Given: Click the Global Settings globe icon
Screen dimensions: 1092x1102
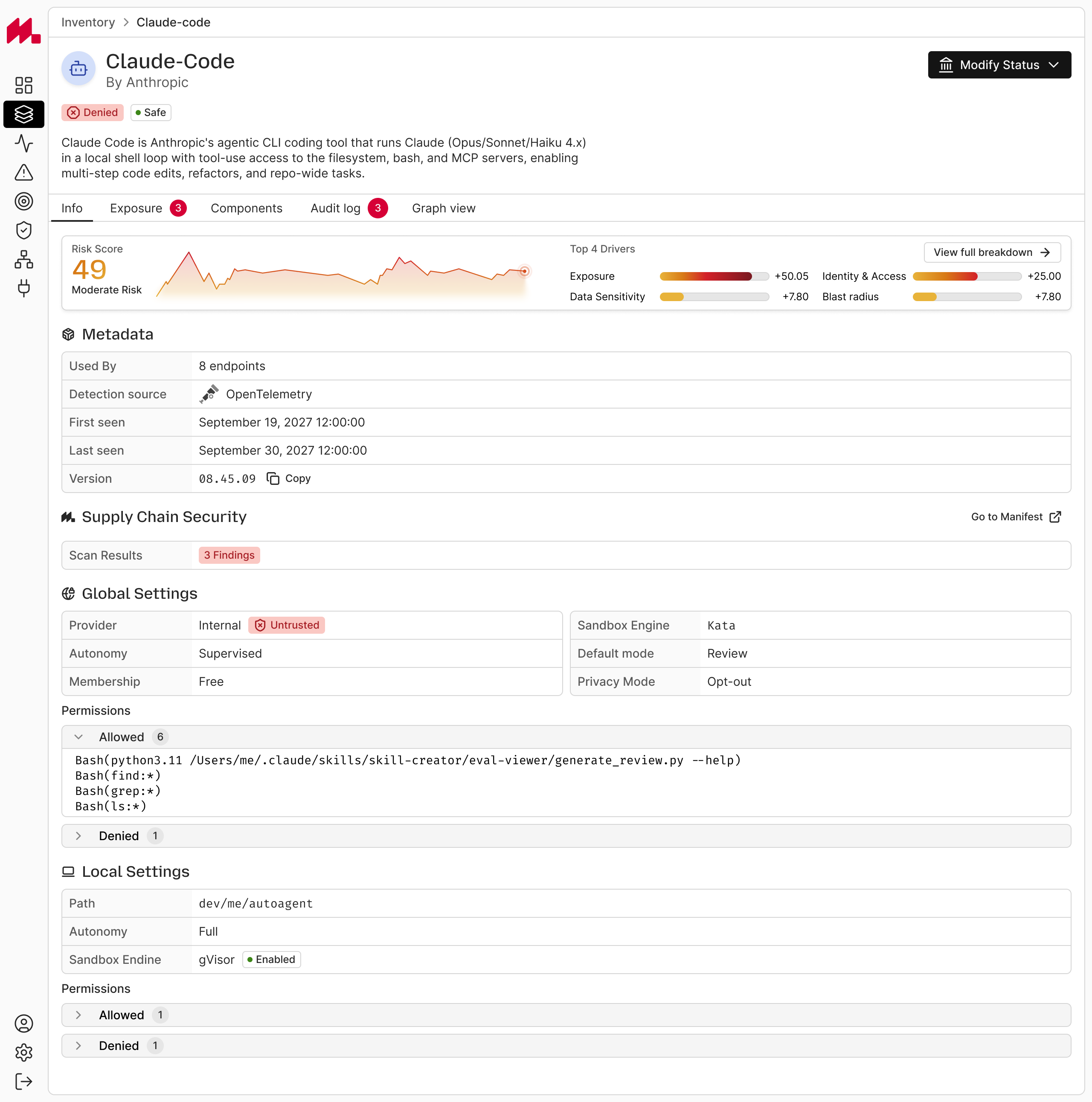Looking at the screenshot, I should coord(69,594).
